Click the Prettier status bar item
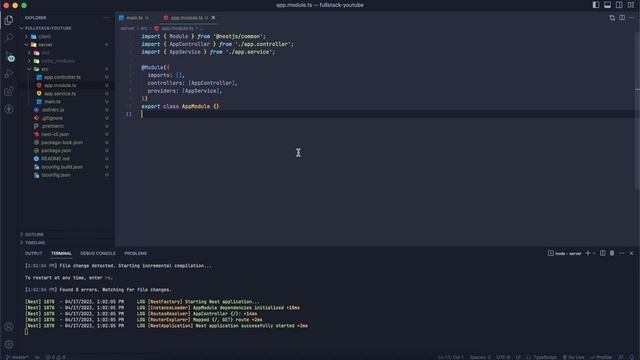640x360 pixels. (602, 357)
